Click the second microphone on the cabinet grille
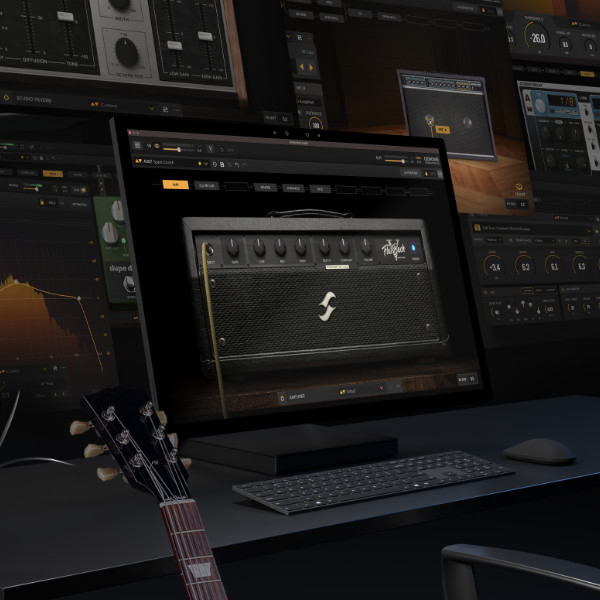600x600 pixels. pyautogui.click(x=467, y=122)
